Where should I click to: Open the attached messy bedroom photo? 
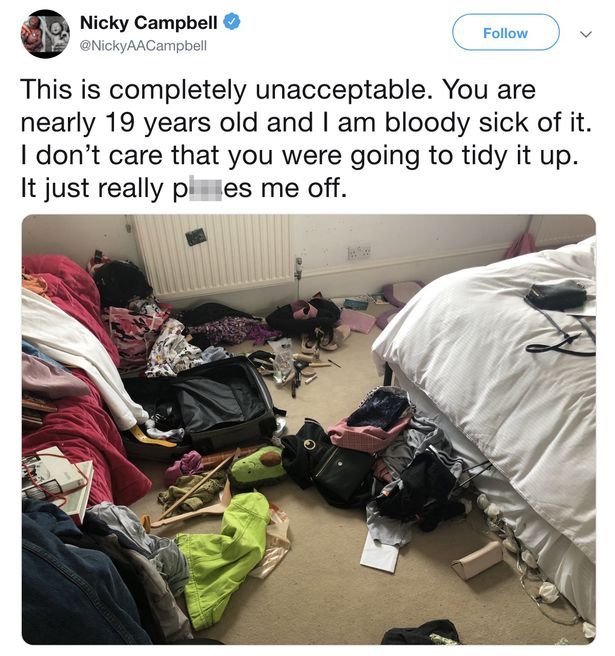(308, 429)
